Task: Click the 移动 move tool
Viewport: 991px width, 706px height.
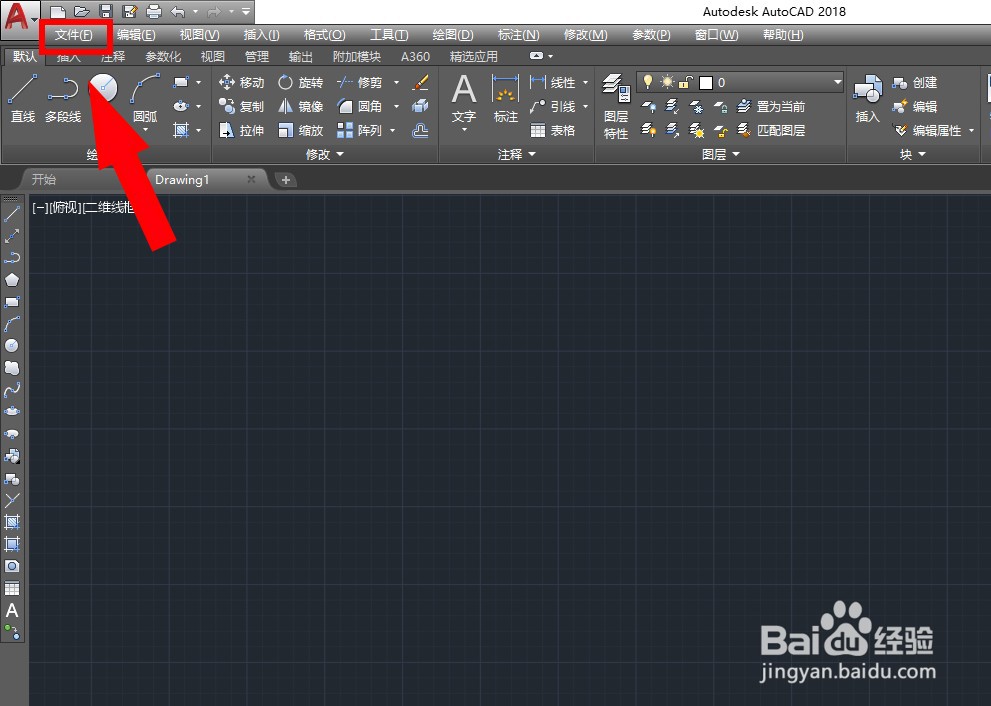Action: click(241, 83)
